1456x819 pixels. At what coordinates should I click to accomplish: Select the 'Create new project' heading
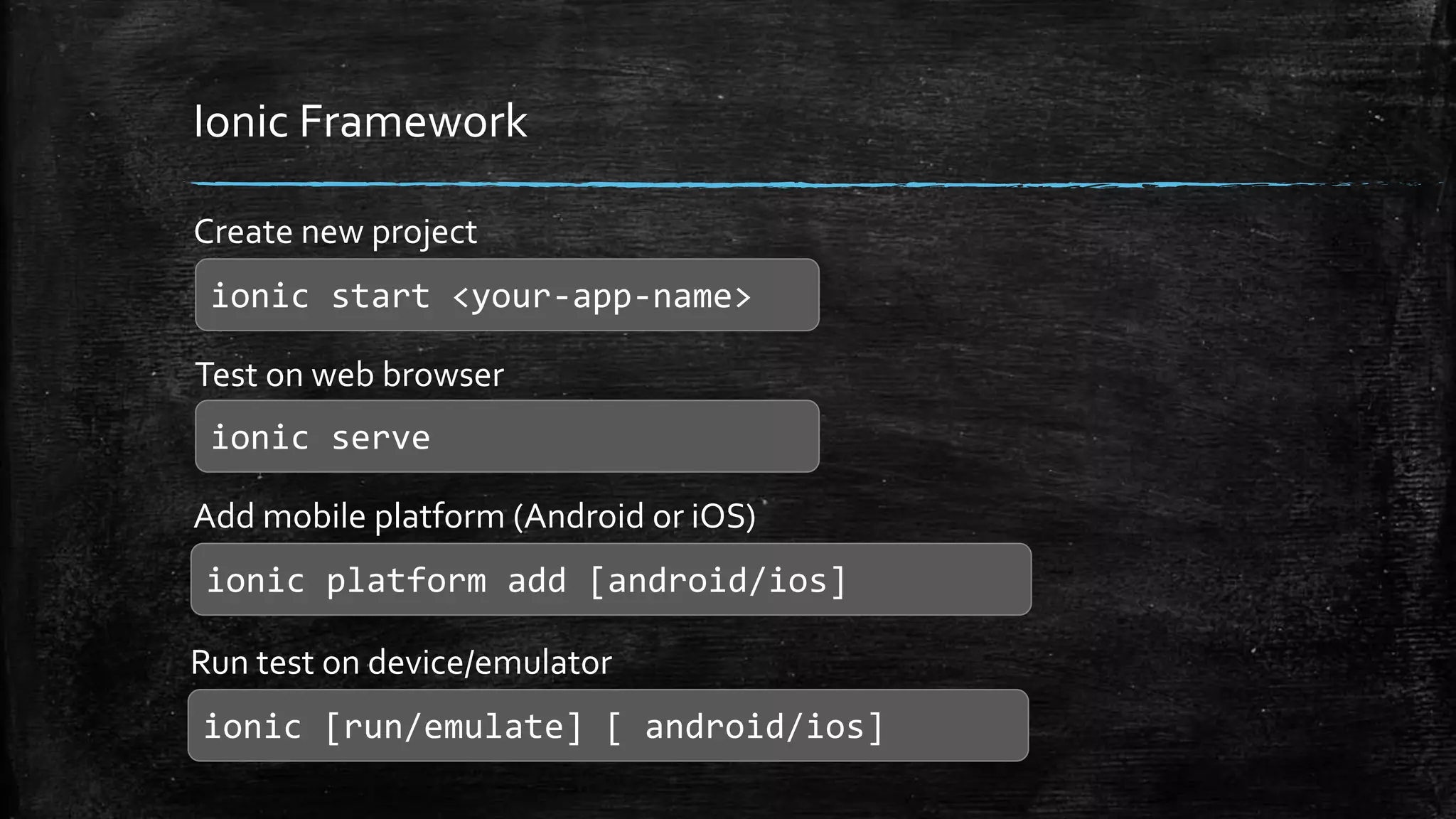336,232
